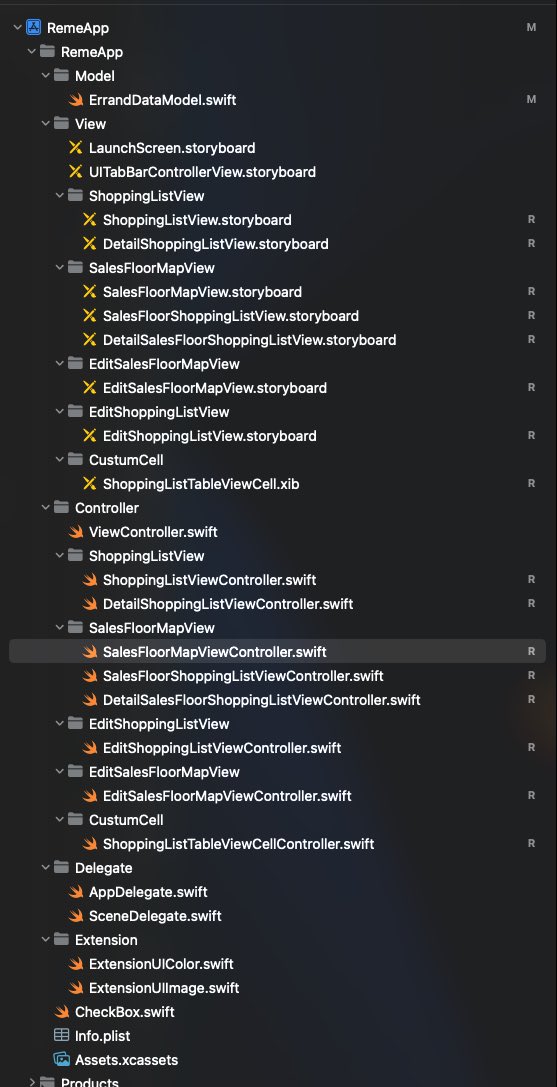Click the storyboard icon of ShoppingListView.storyboard
The height and width of the screenshot is (1087, 557).
tap(89, 220)
